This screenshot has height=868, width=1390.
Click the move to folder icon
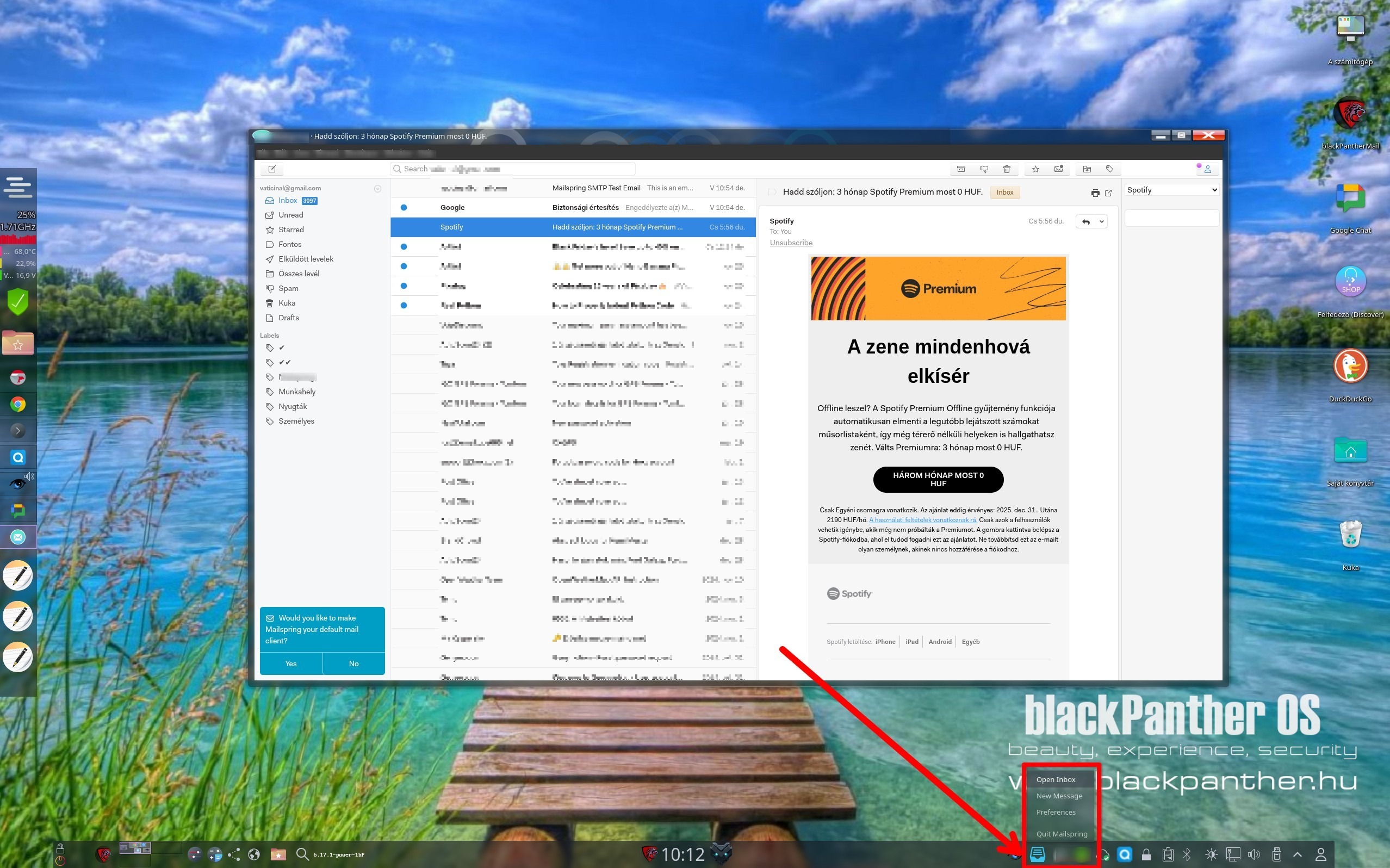click(1087, 169)
